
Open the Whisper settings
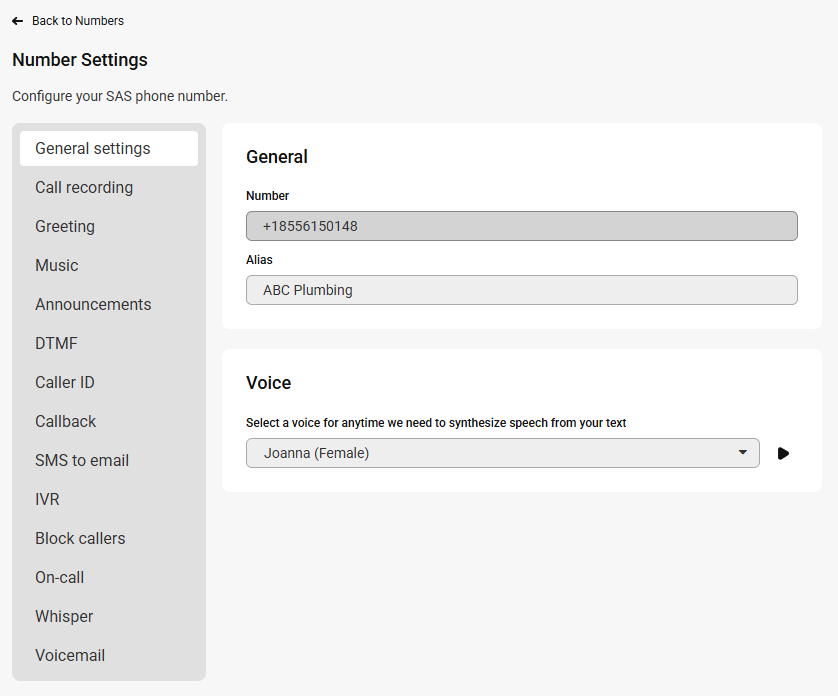pyautogui.click(x=109, y=617)
